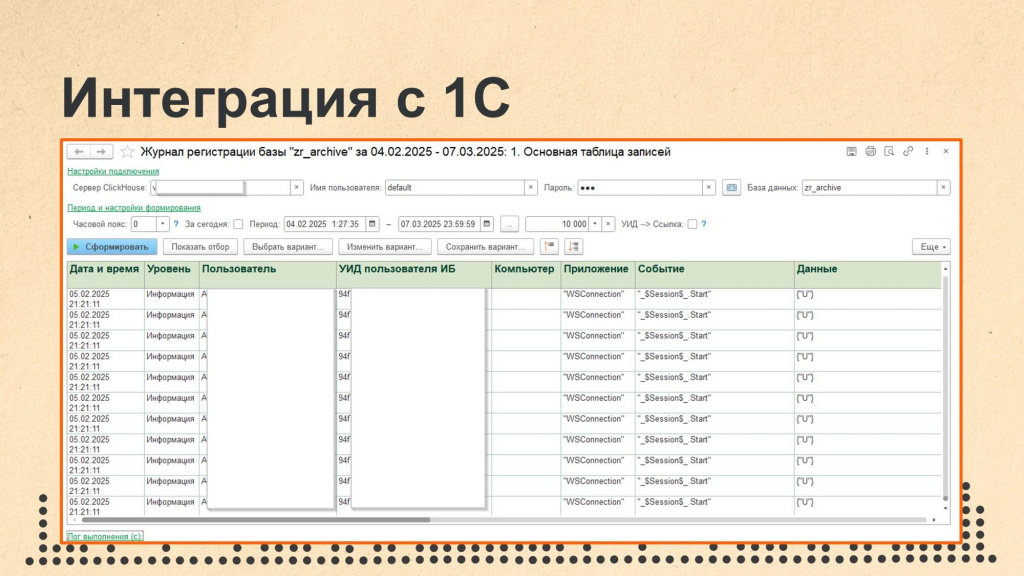This screenshot has width=1024, height=576.
Task: Click the Сформировать button
Action: point(112,247)
